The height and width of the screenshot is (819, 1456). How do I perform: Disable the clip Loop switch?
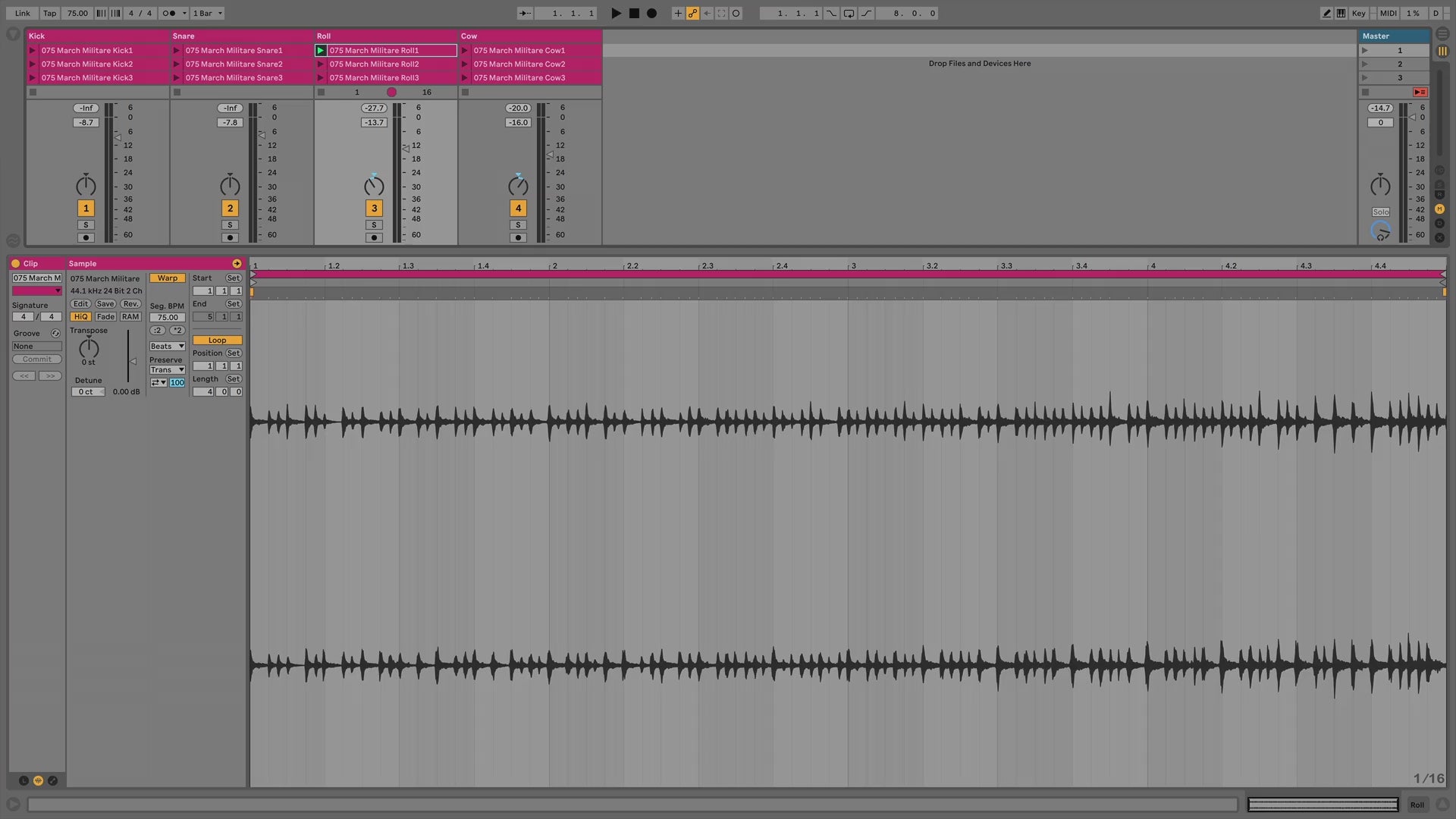pos(217,340)
